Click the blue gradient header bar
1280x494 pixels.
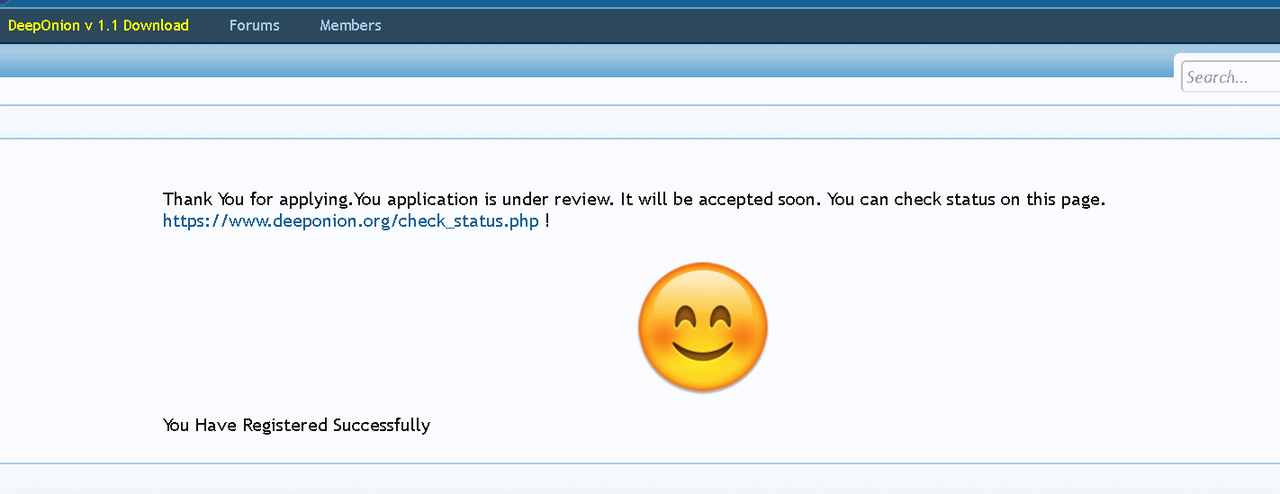(585, 61)
